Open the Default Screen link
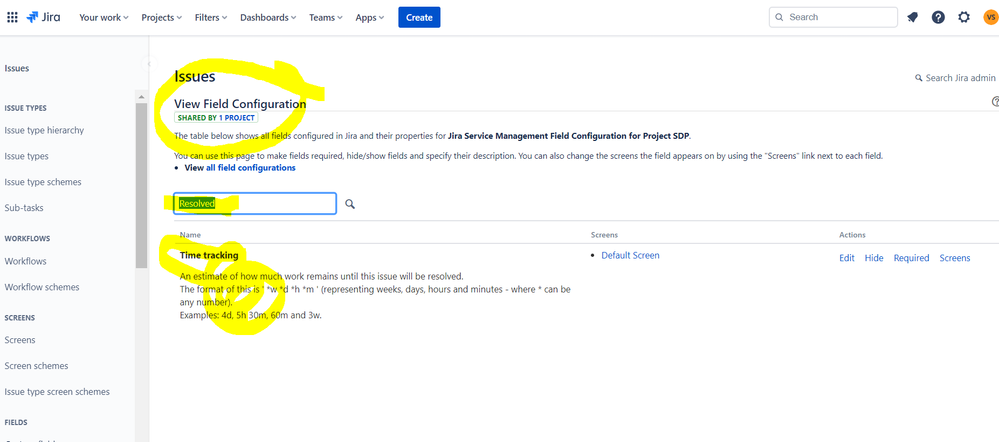The width and height of the screenshot is (999, 442). pos(630,255)
